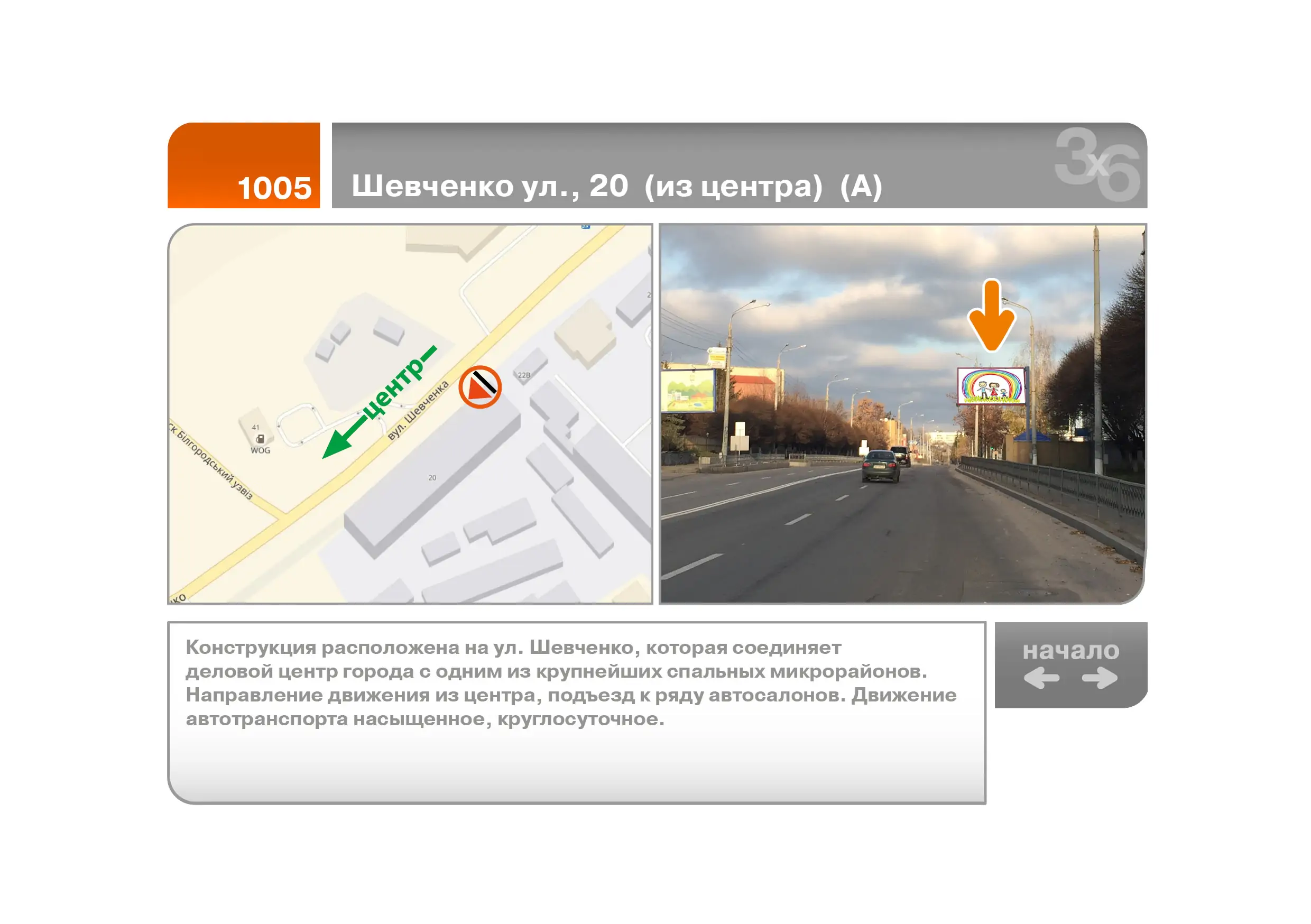Click the 3x6 format logo

pos(1097,164)
